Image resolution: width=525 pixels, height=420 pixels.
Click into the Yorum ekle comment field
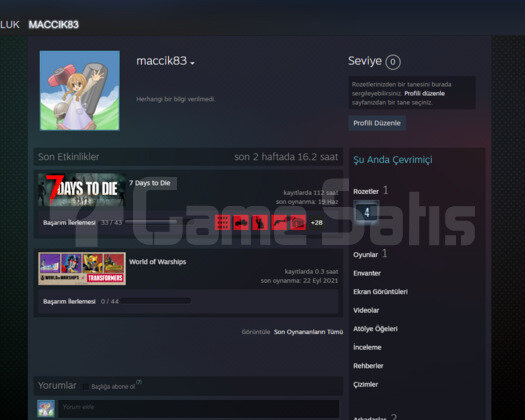[x=198, y=408]
